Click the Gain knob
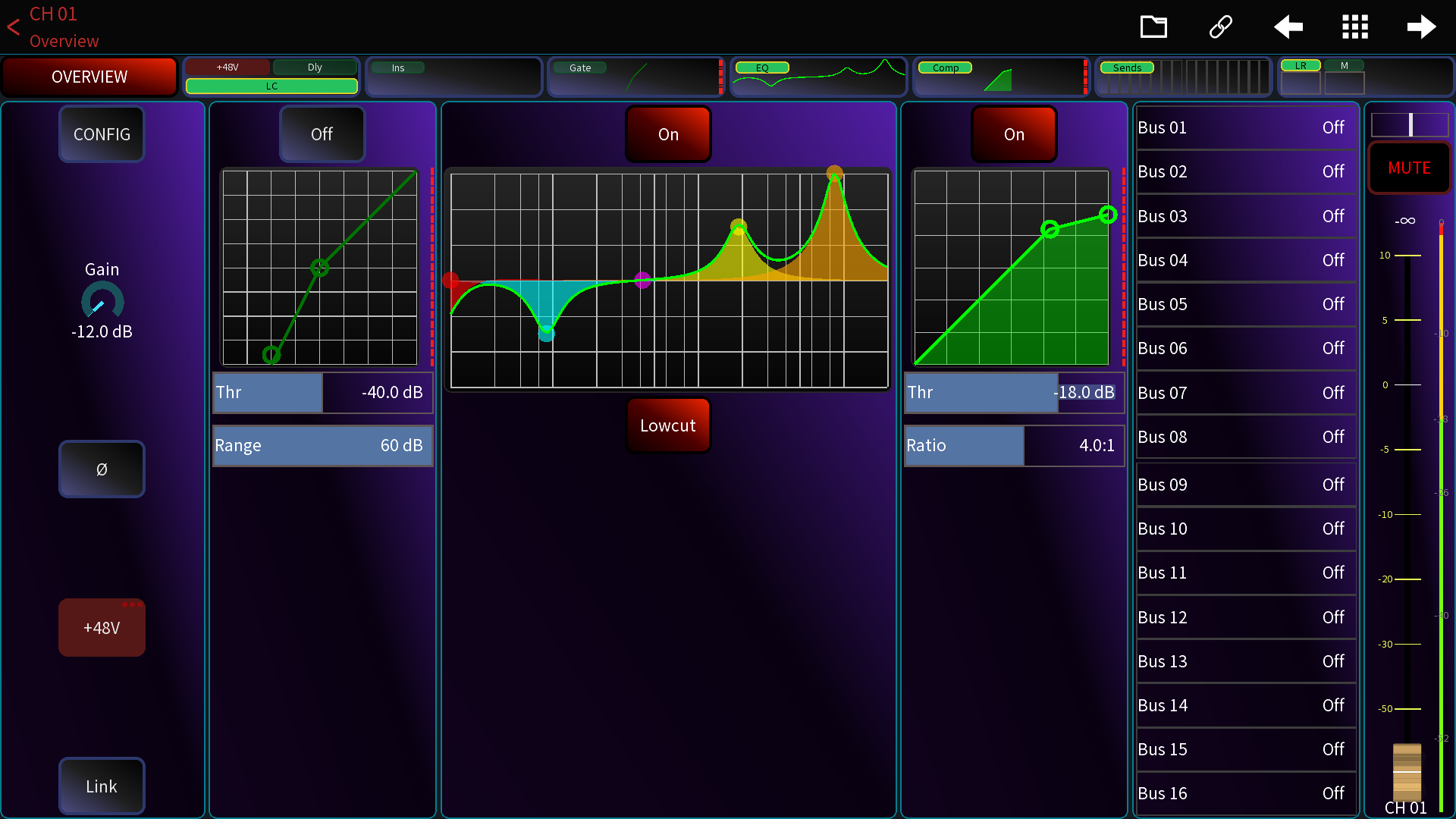The image size is (1456, 819). click(x=102, y=301)
